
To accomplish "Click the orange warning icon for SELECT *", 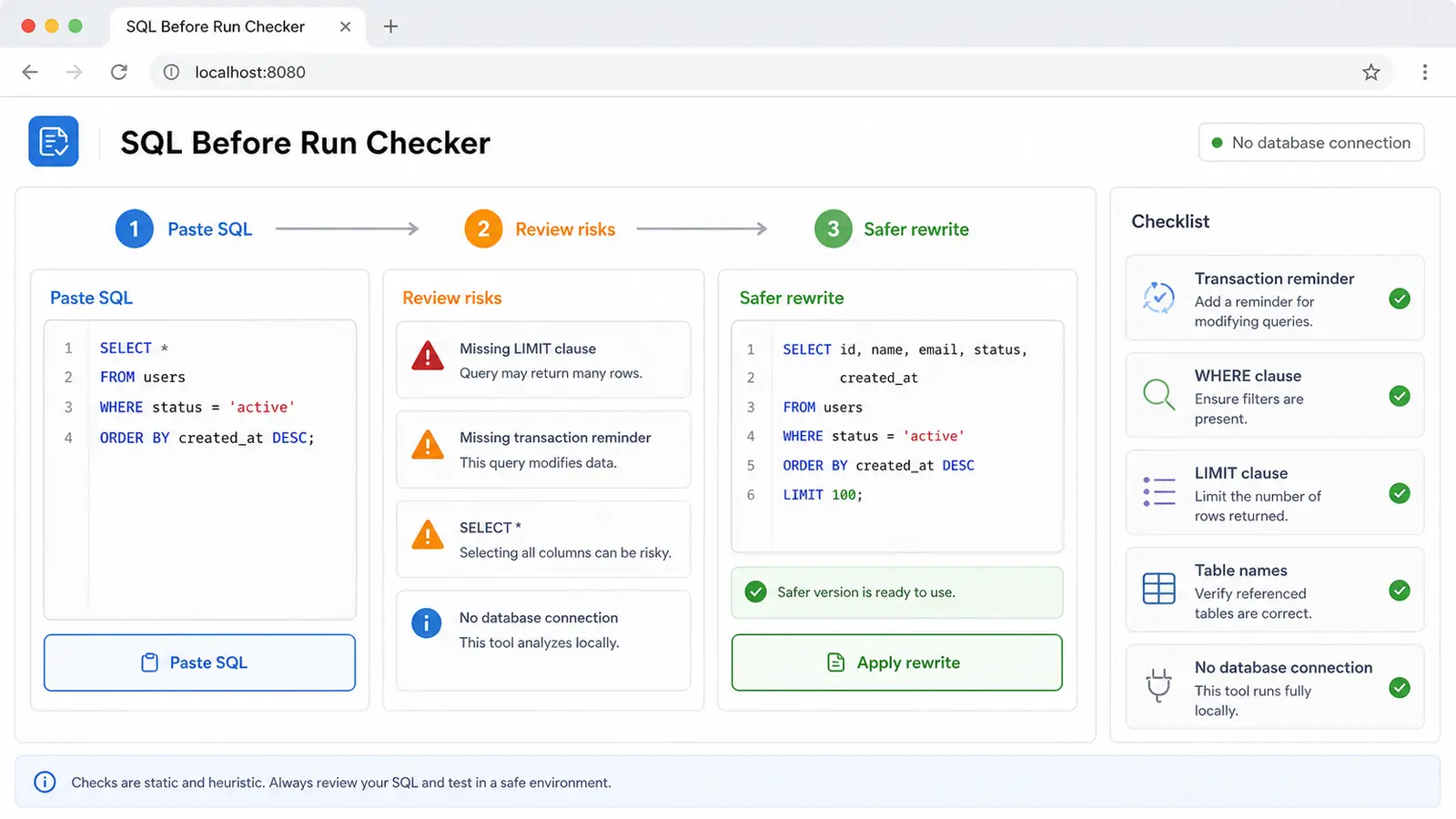I will [x=427, y=535].
